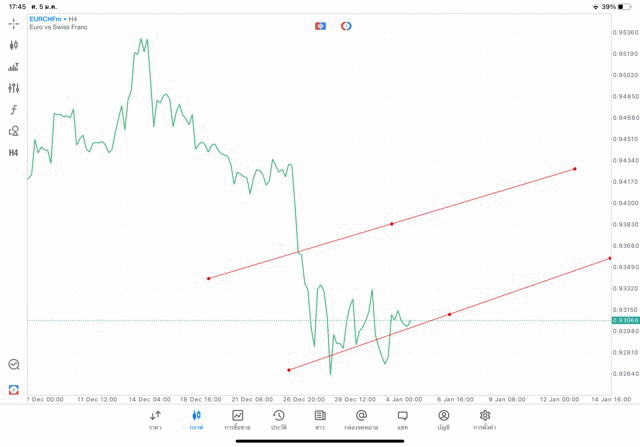
Task: Open the candlestick chart type icon
Action: (14, 45)
